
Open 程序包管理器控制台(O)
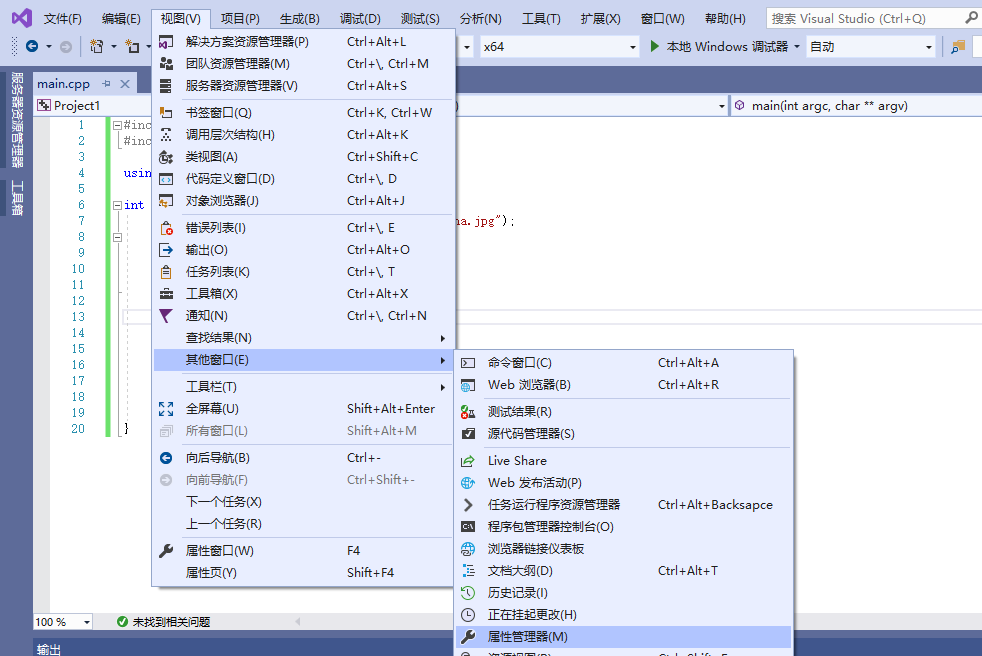pyautogui.click(x=624, y=526)
